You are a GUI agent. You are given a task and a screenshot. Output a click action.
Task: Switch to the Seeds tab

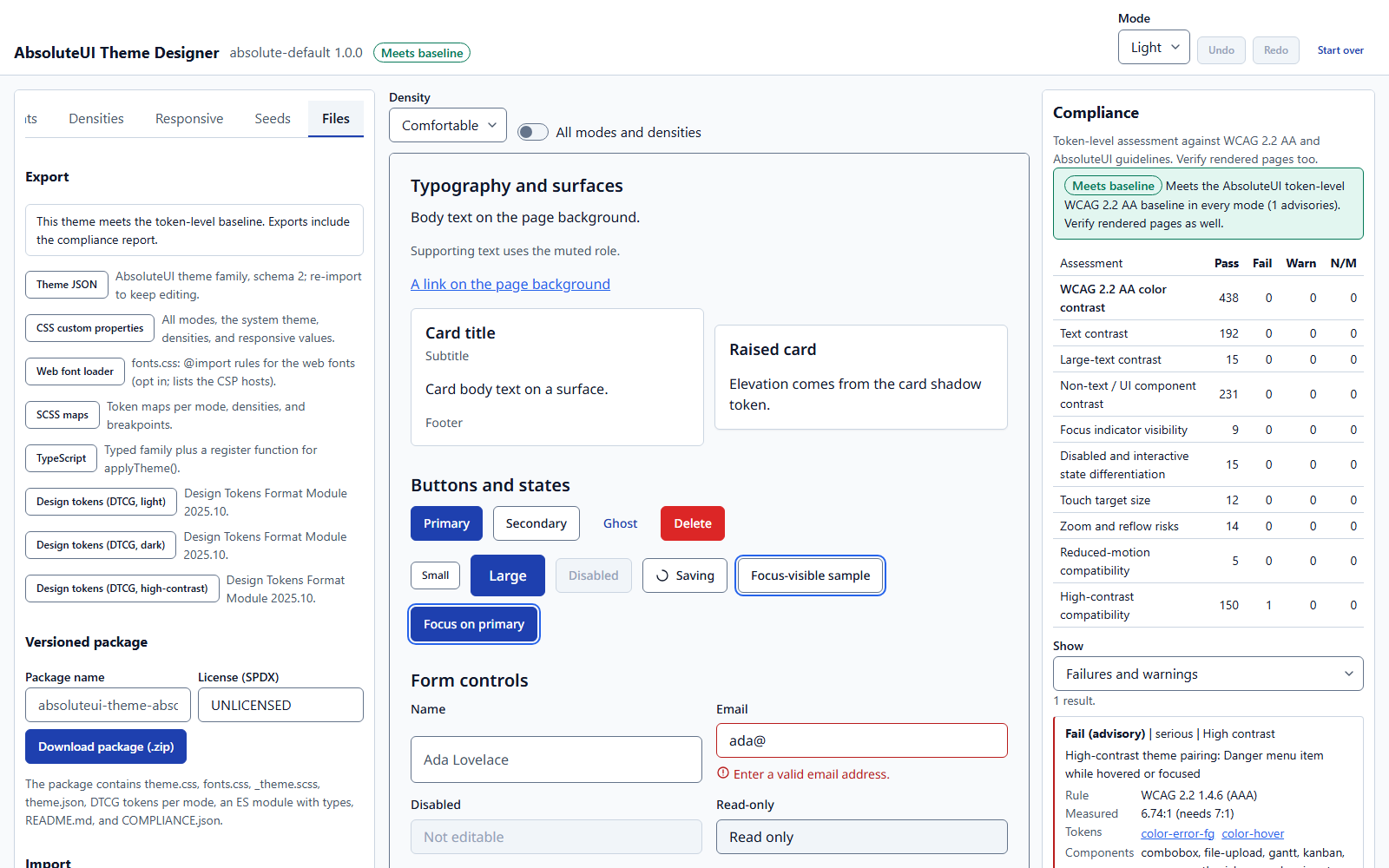pos(273,119)
